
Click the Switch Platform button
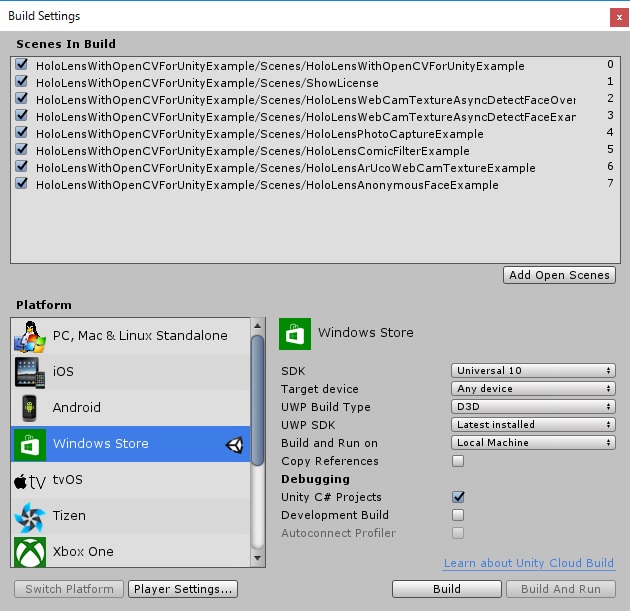pos(69,589)
